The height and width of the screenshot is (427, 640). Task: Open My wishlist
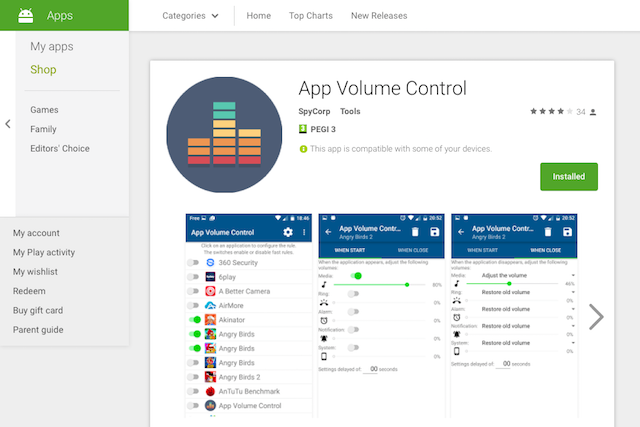tap(35, 271)
